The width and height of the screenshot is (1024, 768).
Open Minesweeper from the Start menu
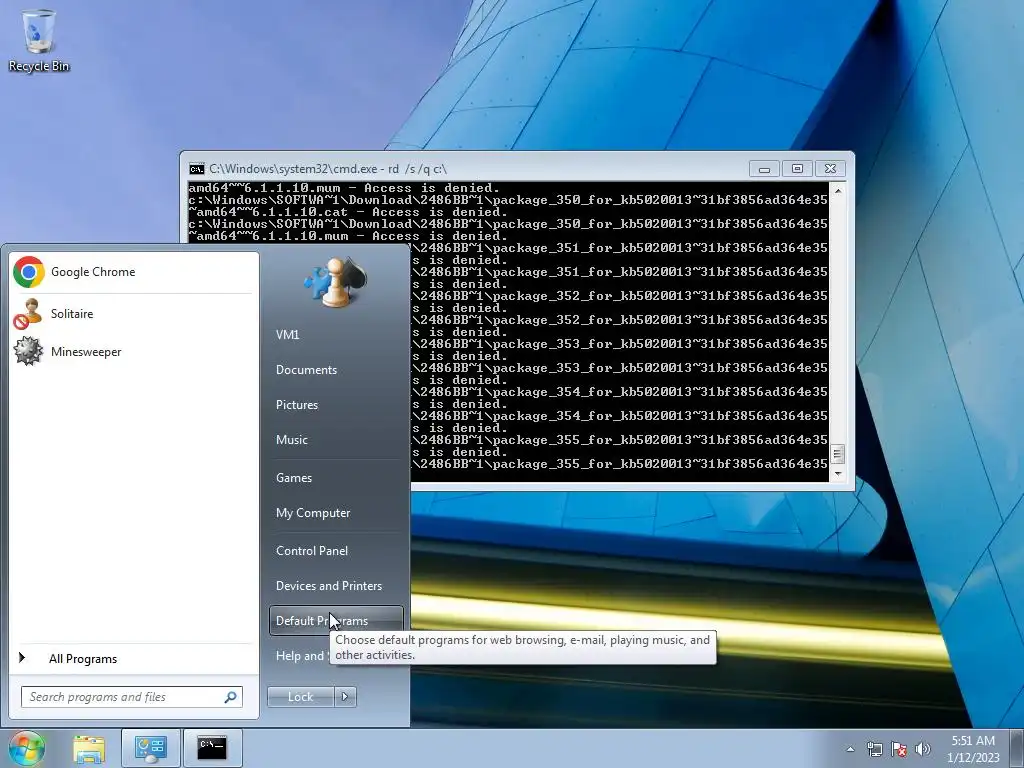tap(134, 351)
